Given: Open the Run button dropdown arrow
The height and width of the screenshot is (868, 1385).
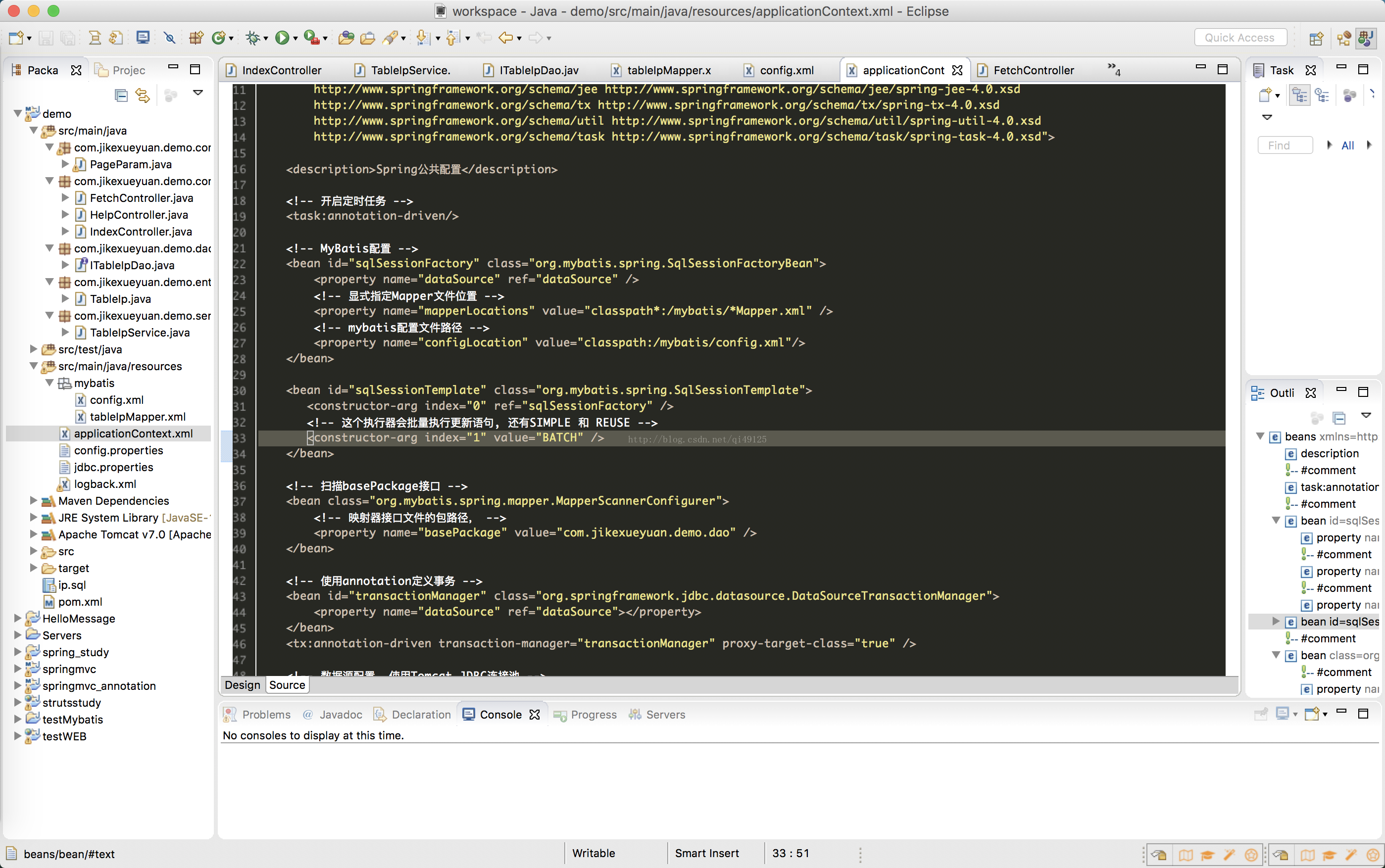Looking at the screenshot, I should click(295, 39).
